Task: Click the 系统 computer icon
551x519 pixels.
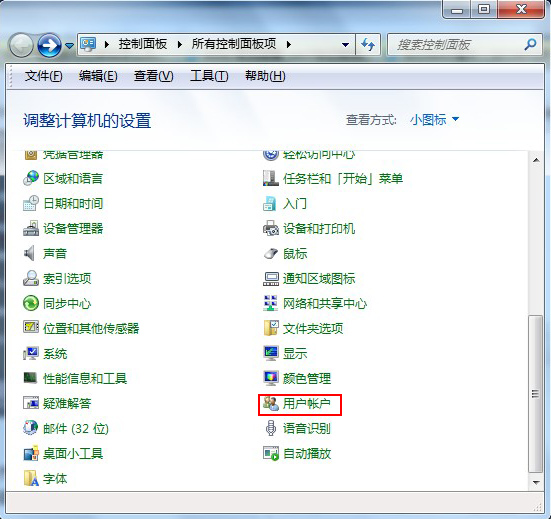Action: click(x=31, y=353)
